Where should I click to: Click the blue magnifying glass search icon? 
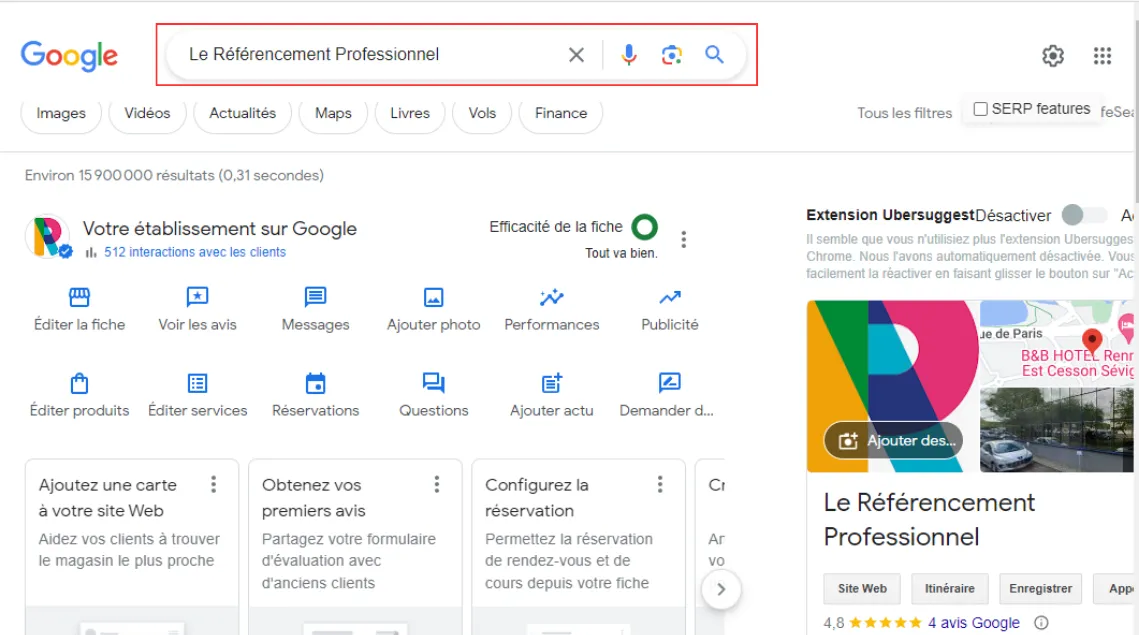pyautogui.click(x=714, y=54)
